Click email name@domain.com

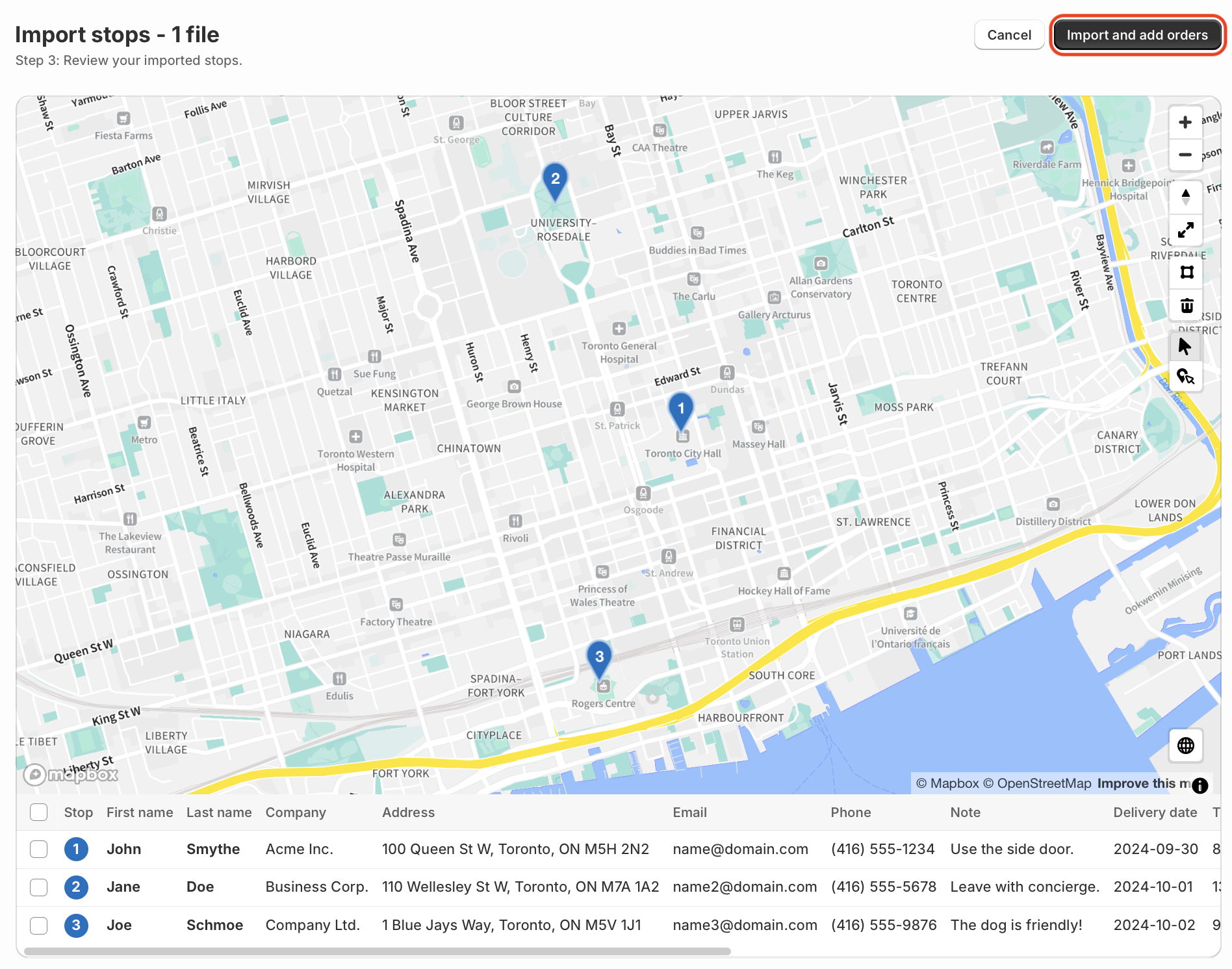pyautogui.click(x=740, y=849)
